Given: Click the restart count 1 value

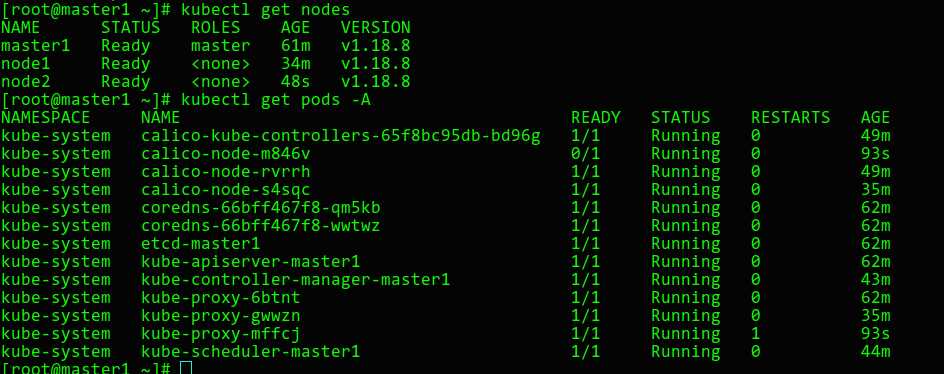Looking at the screenshot, I should coord(756,334).
